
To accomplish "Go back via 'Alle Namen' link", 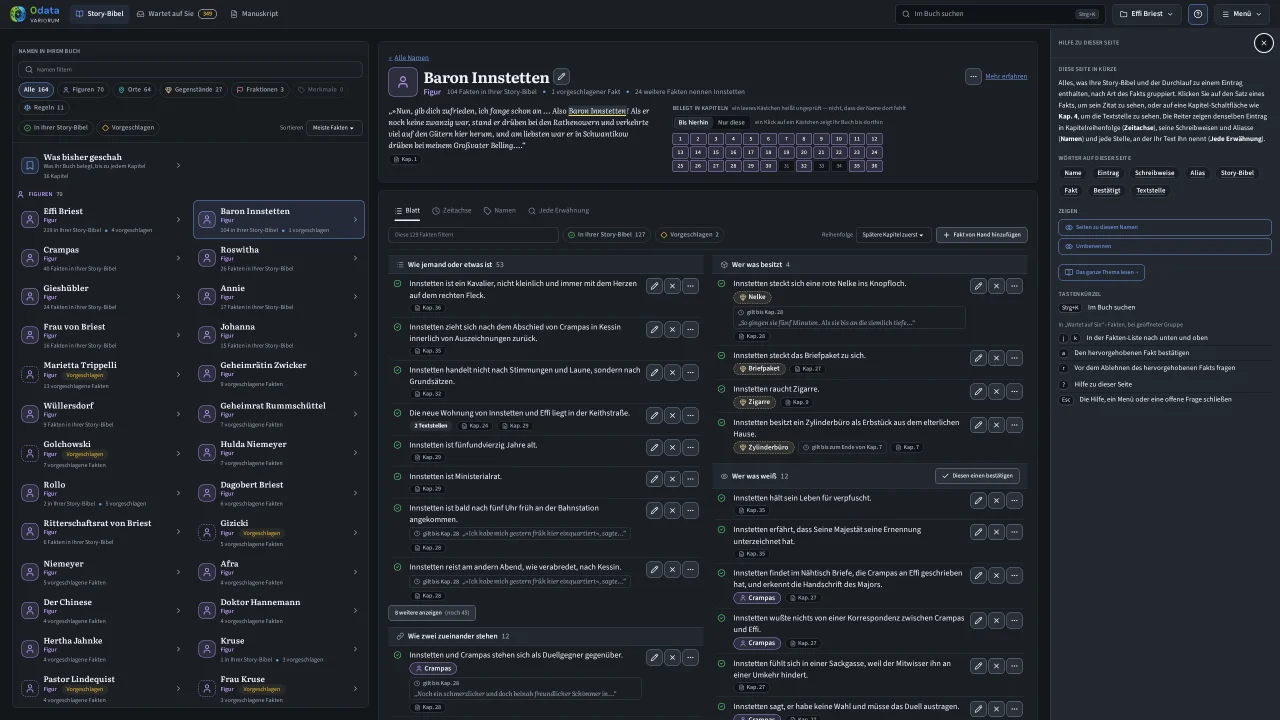I will click(x=409, y=58).
